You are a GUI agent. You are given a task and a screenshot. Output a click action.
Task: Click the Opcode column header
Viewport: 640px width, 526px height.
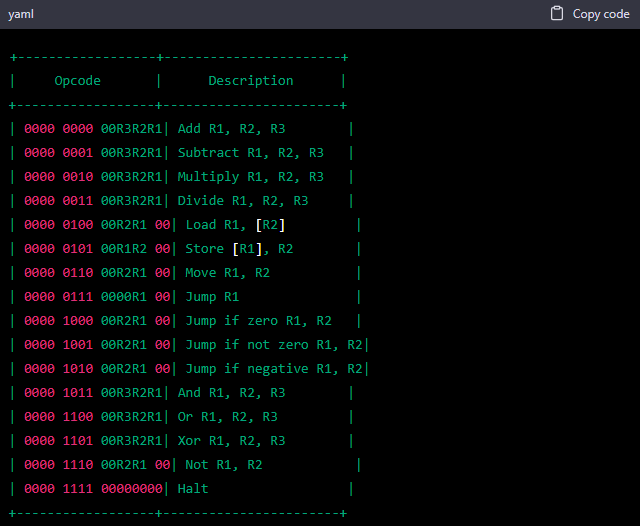78,81
